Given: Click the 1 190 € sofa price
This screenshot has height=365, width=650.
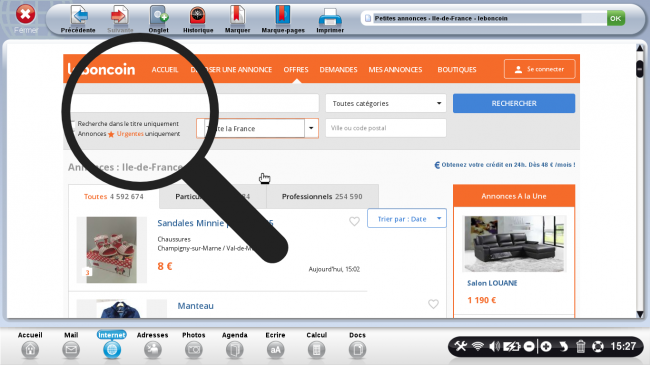Looking at the screenshot, I should point(482,300).
